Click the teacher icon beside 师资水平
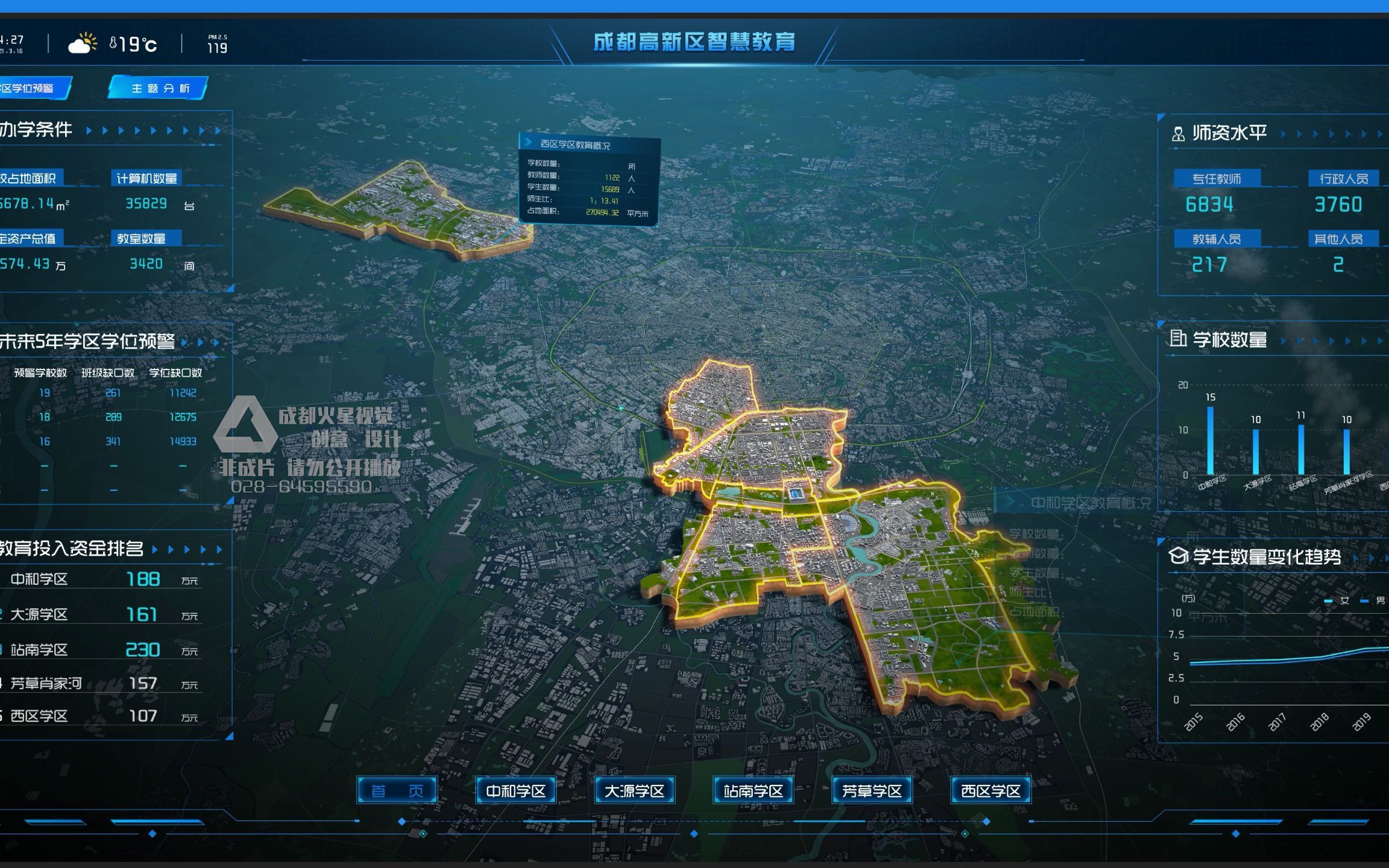This screenshot has width=1389, height=868. (1178, 133)
